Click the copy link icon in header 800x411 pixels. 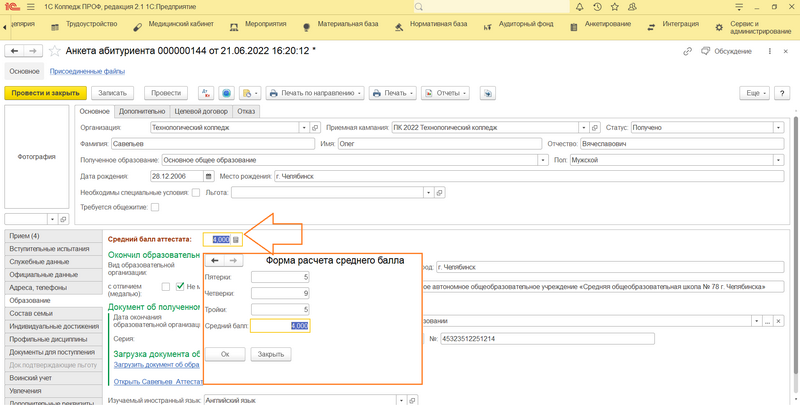688,50
